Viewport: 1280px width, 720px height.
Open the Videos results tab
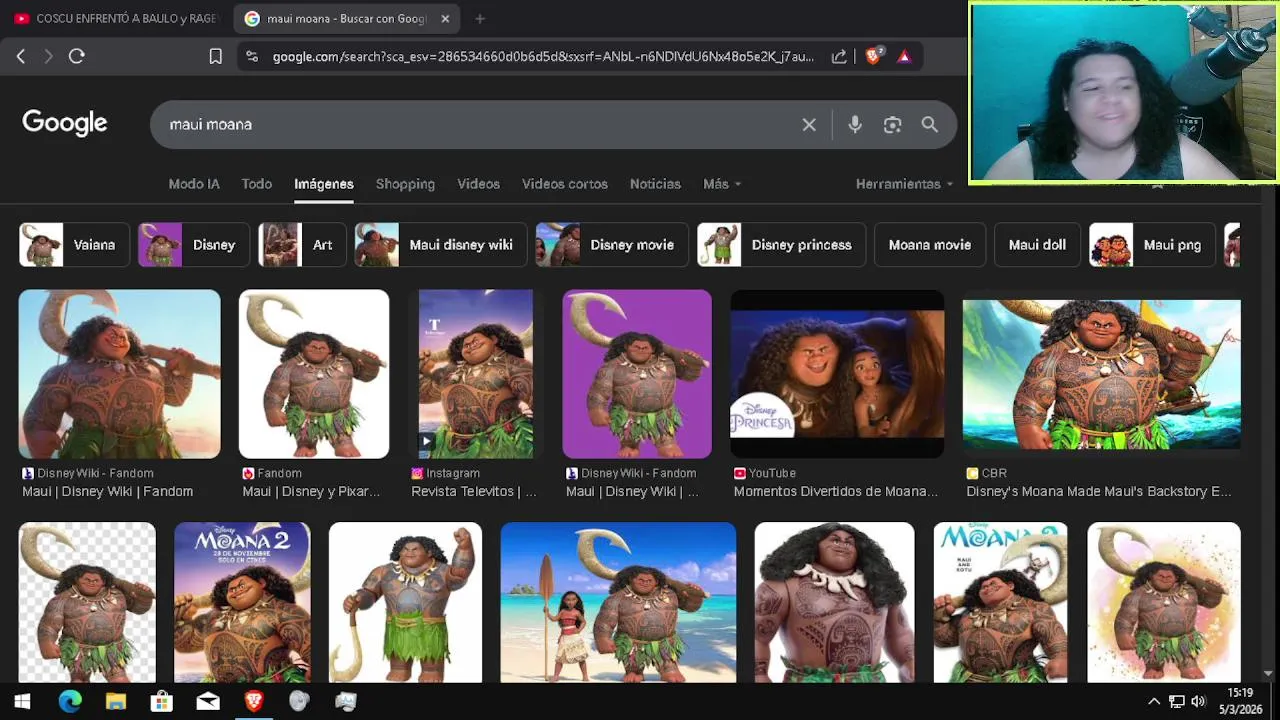click(x=478, y=184)
